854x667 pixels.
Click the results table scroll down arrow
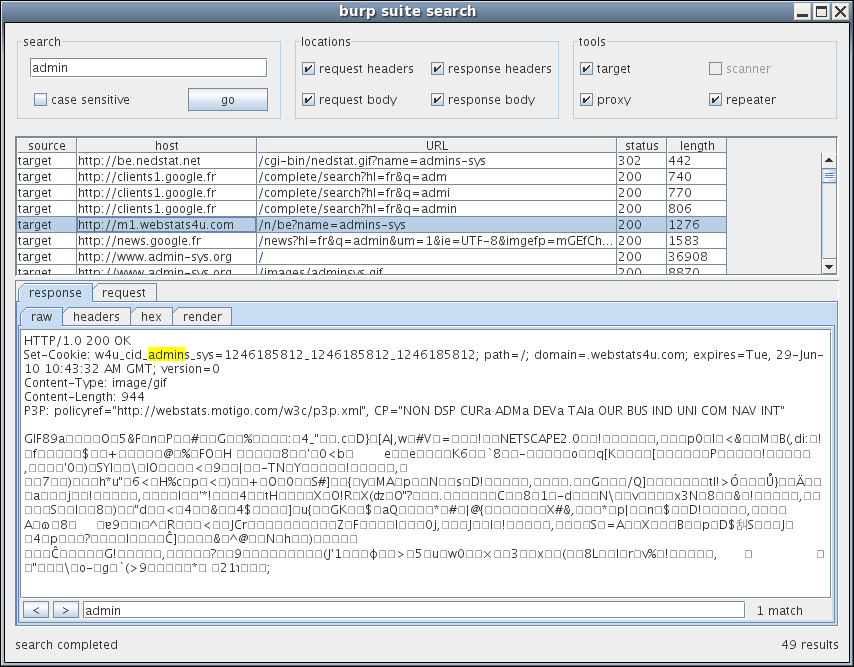828,266
